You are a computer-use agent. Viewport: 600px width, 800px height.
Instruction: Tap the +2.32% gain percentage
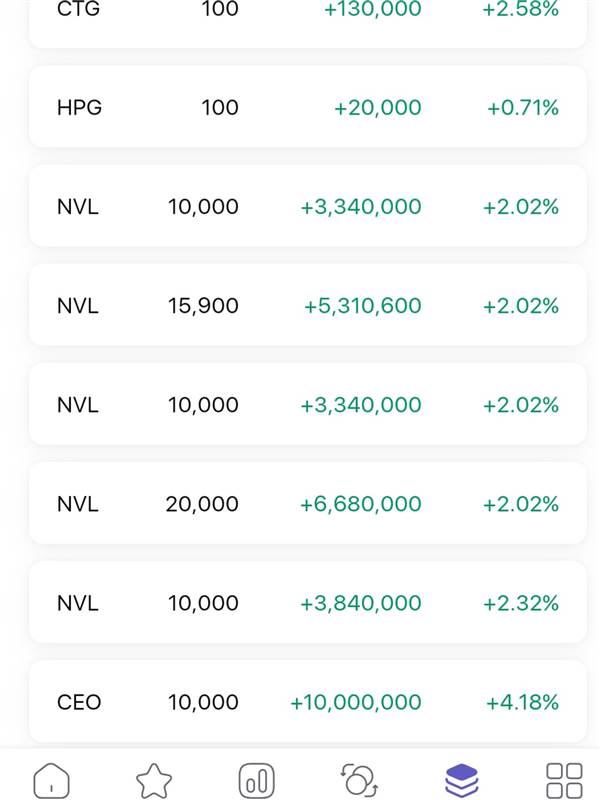[520, 602]
